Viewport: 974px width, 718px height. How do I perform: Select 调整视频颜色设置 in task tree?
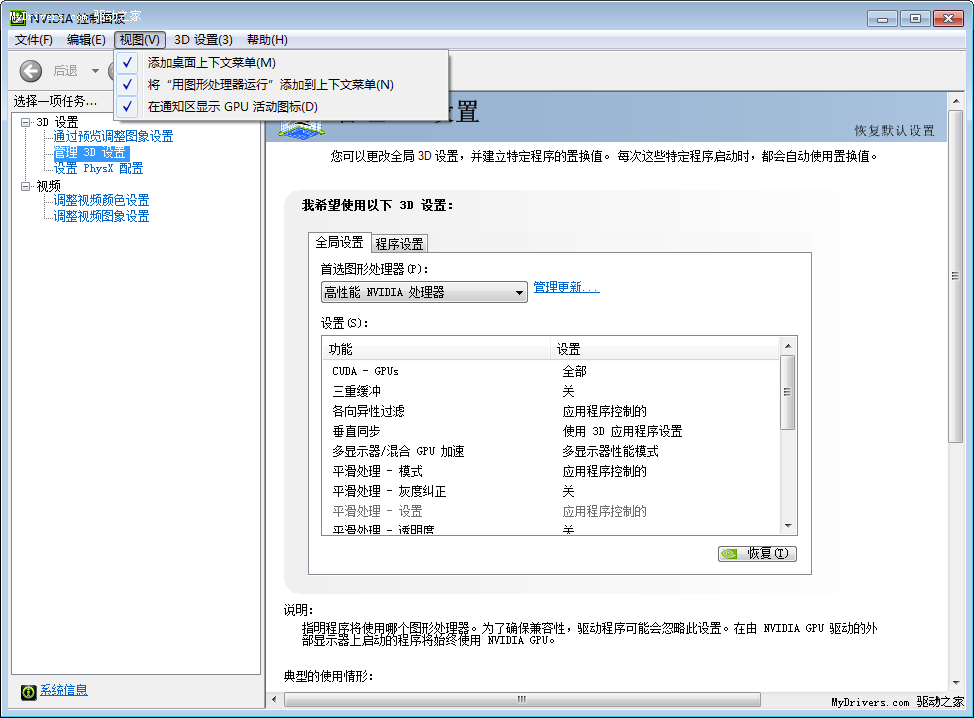click(x=101, y=200)
